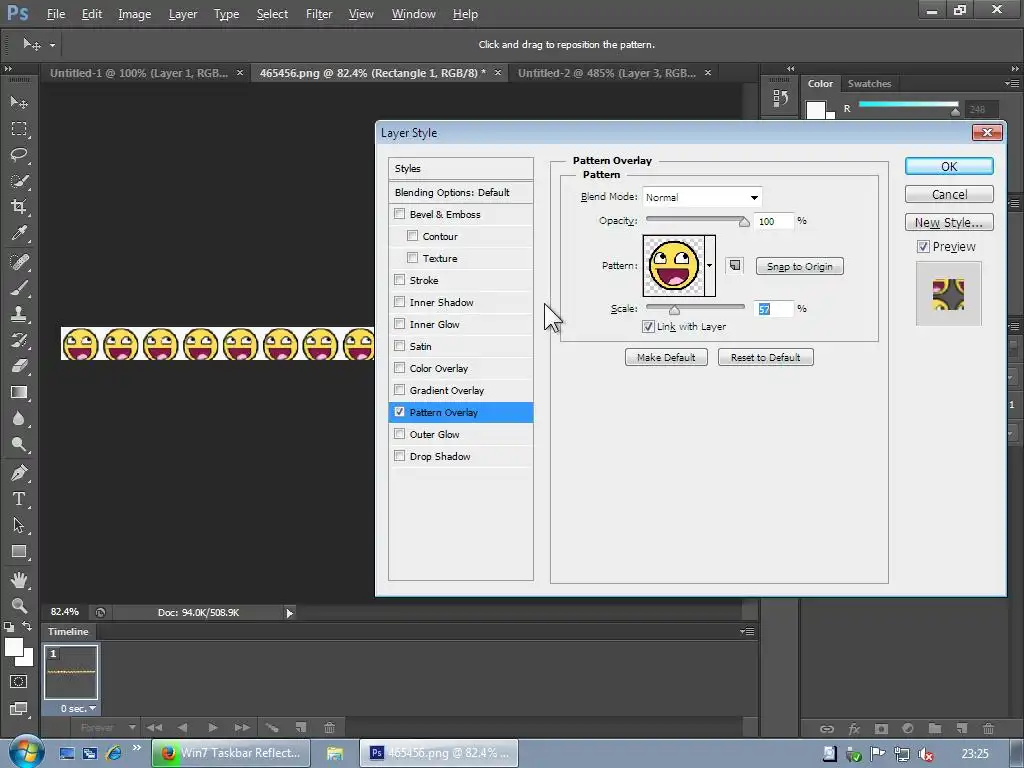Select the Healing Brush tool

(19, 262)
